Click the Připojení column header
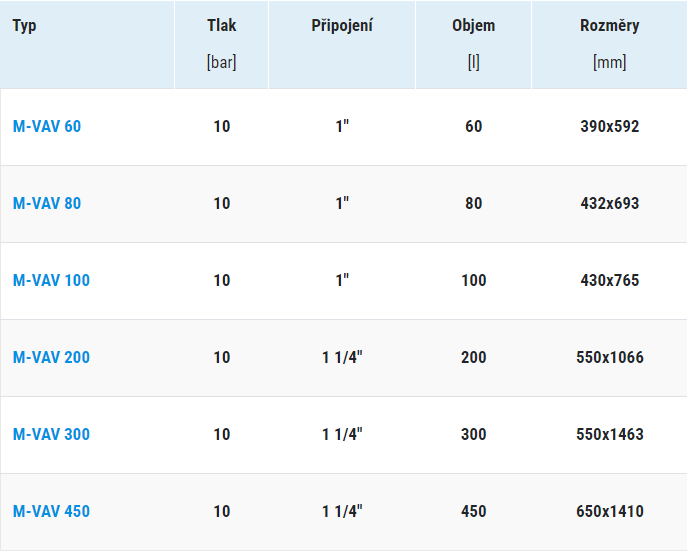 pos(342,26)
